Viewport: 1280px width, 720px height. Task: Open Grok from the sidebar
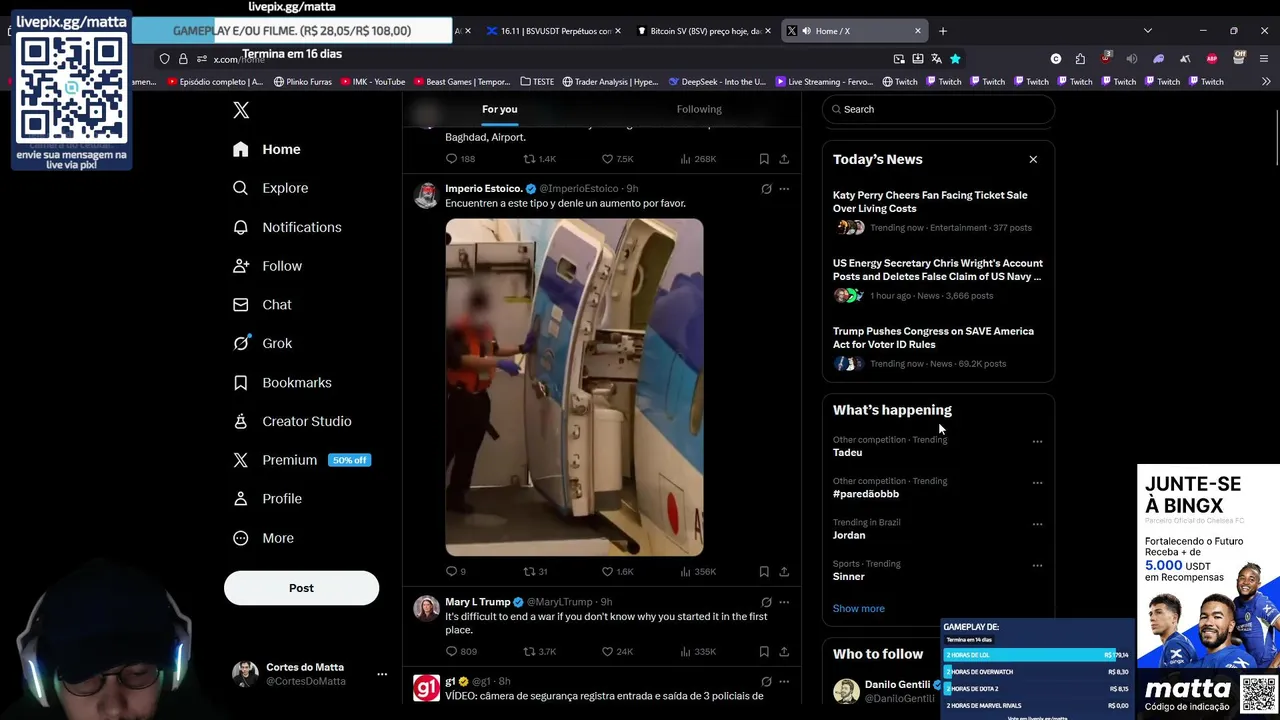[262, 343]
